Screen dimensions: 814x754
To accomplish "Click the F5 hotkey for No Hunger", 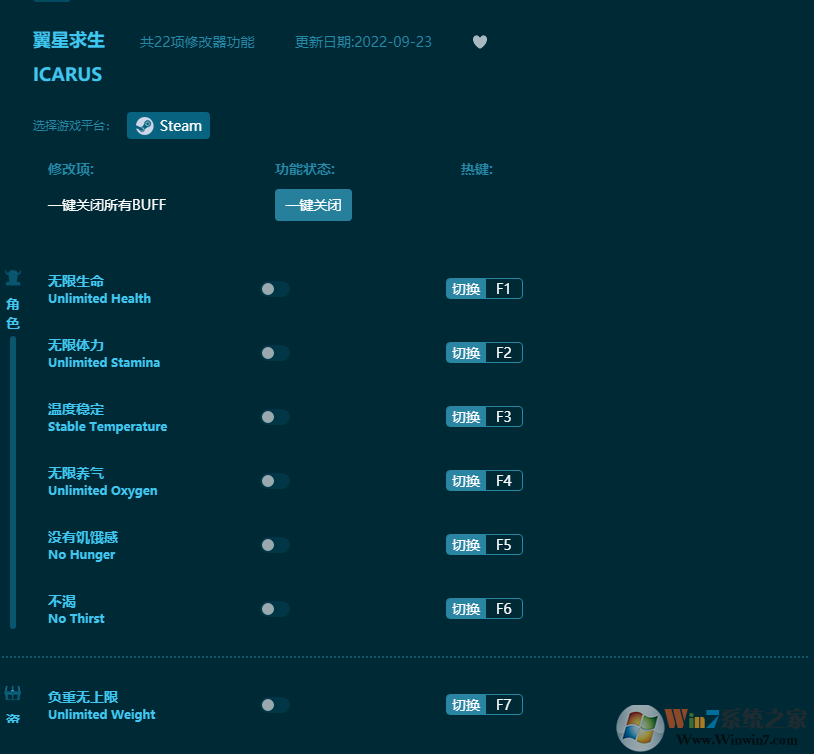I will pos(504,544).
